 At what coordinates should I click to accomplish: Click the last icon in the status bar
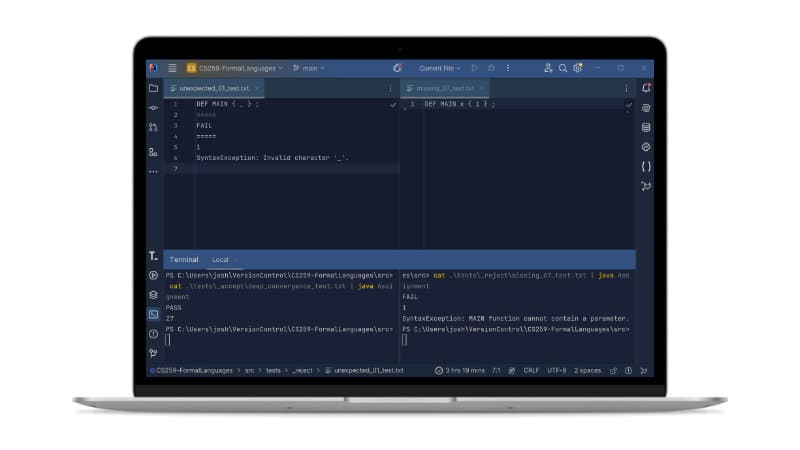pyautogui.click(x=644, y=370)
